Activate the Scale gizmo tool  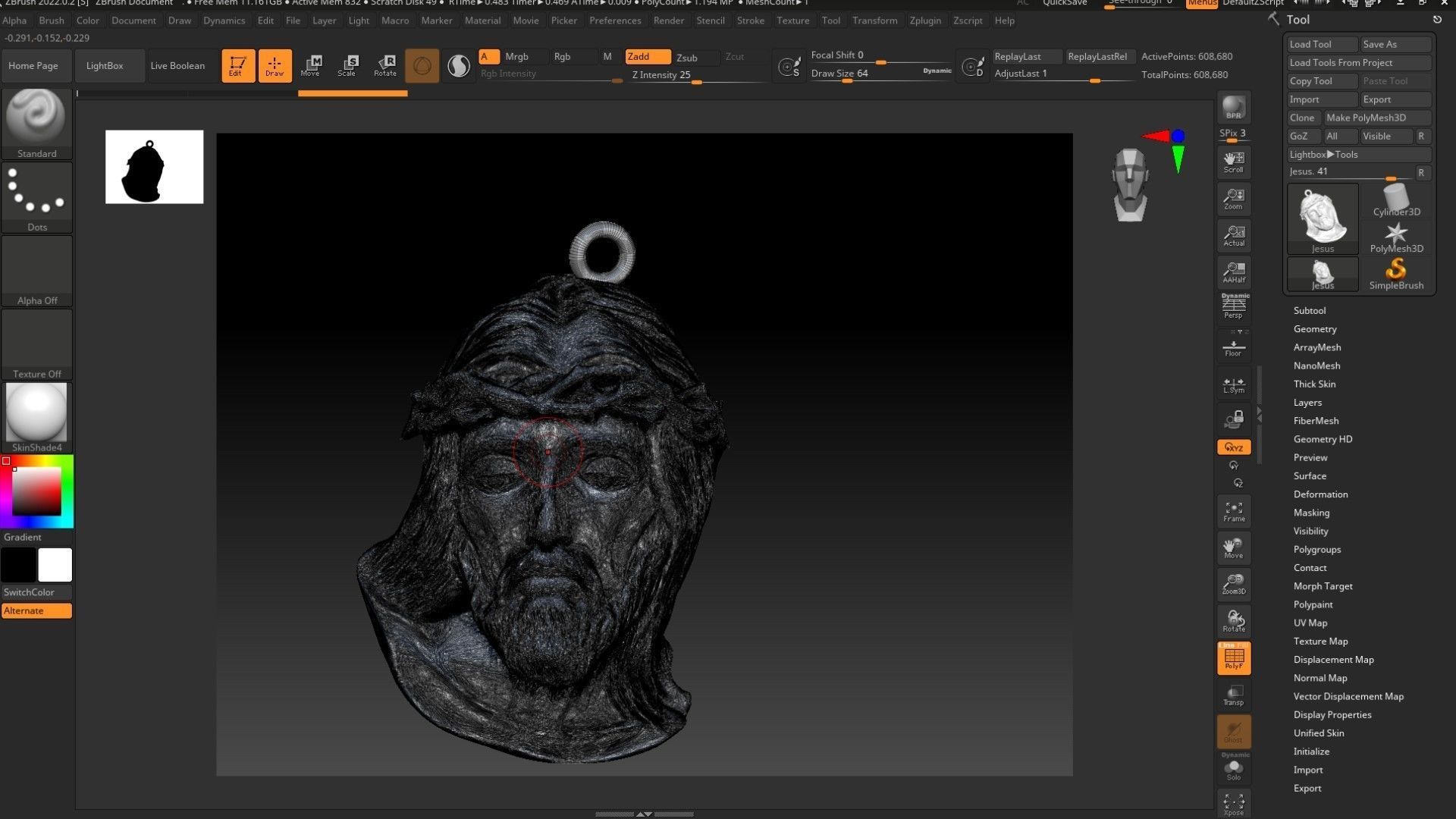[347, 66]
